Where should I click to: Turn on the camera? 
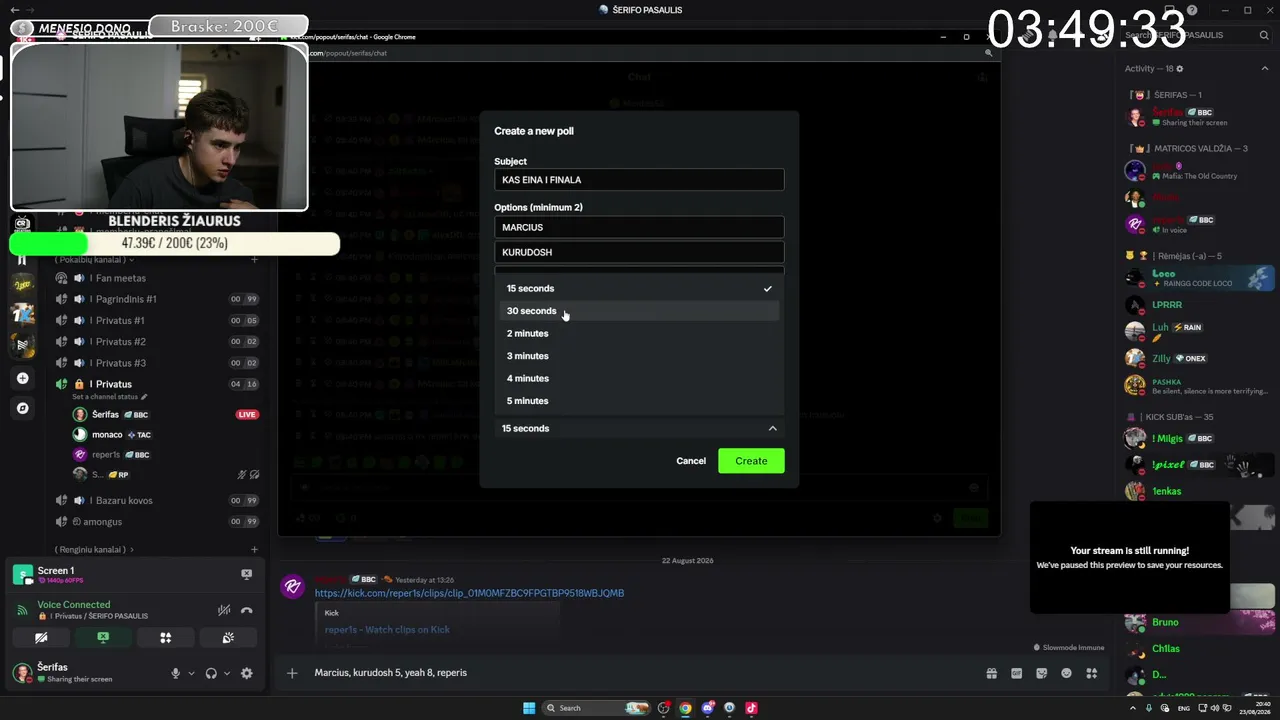point(41,637)
